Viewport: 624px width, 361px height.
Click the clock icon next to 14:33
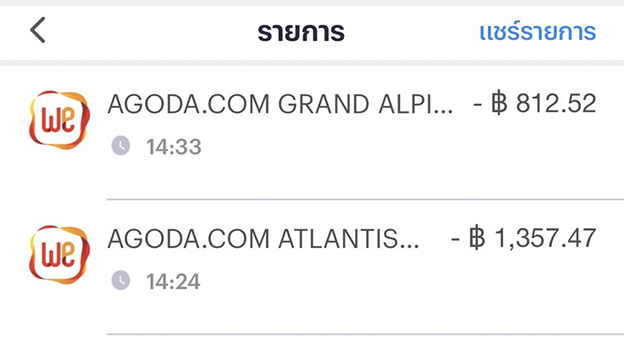click(121, 145)
